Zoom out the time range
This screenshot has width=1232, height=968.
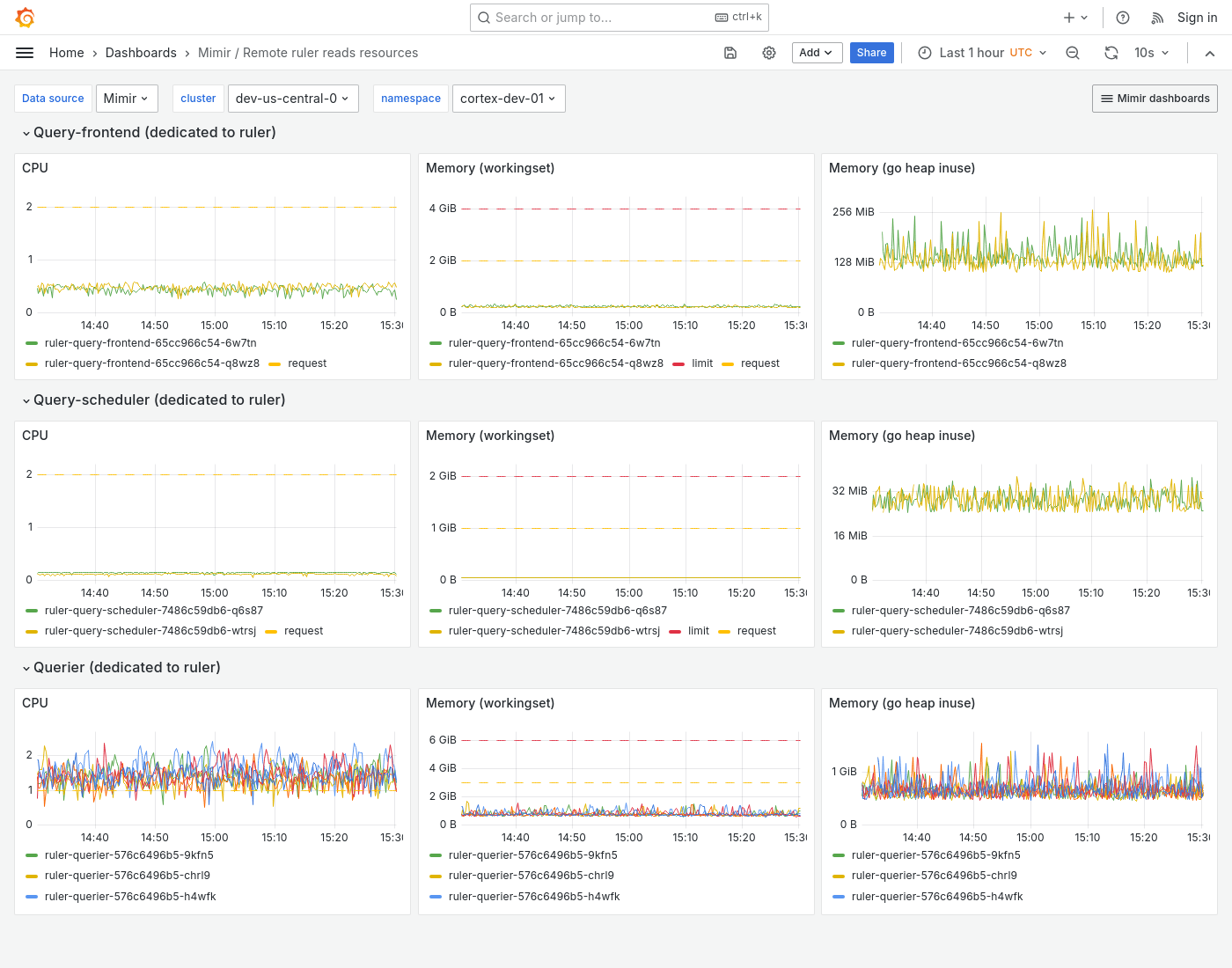coord(1073,53)
